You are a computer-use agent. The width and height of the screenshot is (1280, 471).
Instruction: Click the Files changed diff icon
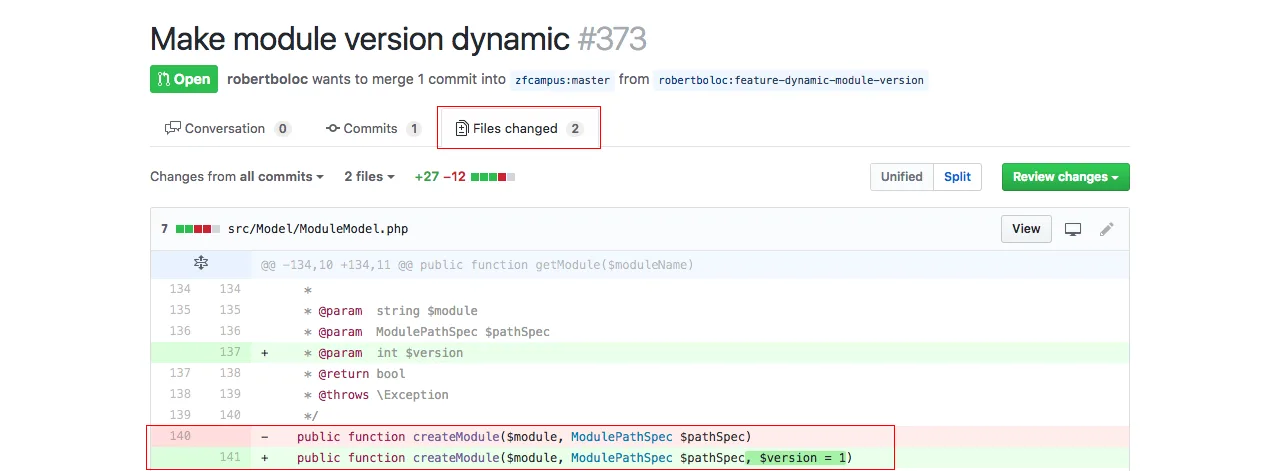coord(462,128)
